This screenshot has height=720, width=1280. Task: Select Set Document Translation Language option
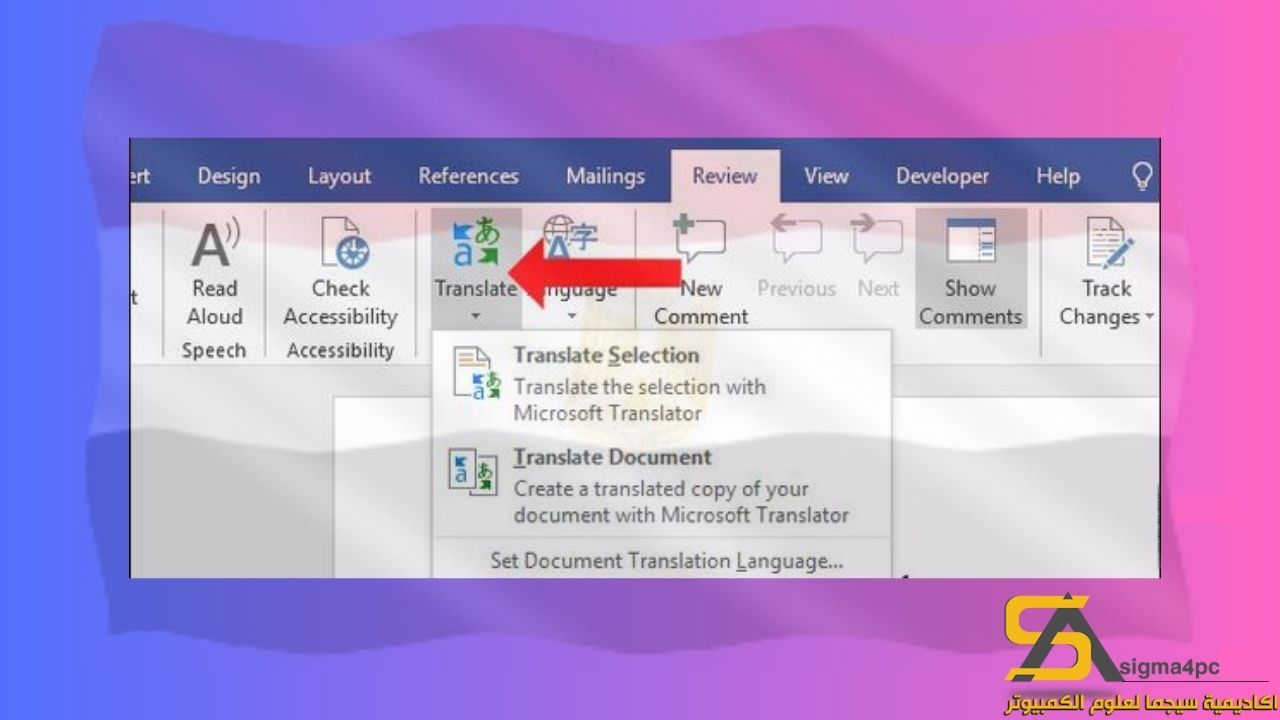(666, 561)
